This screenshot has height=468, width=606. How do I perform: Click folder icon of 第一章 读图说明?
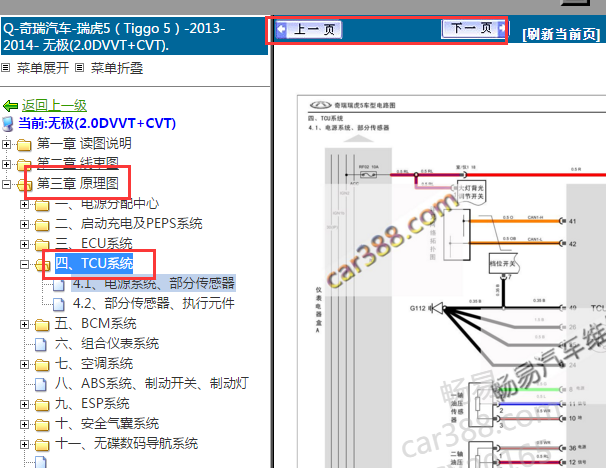tap(24, 145)
